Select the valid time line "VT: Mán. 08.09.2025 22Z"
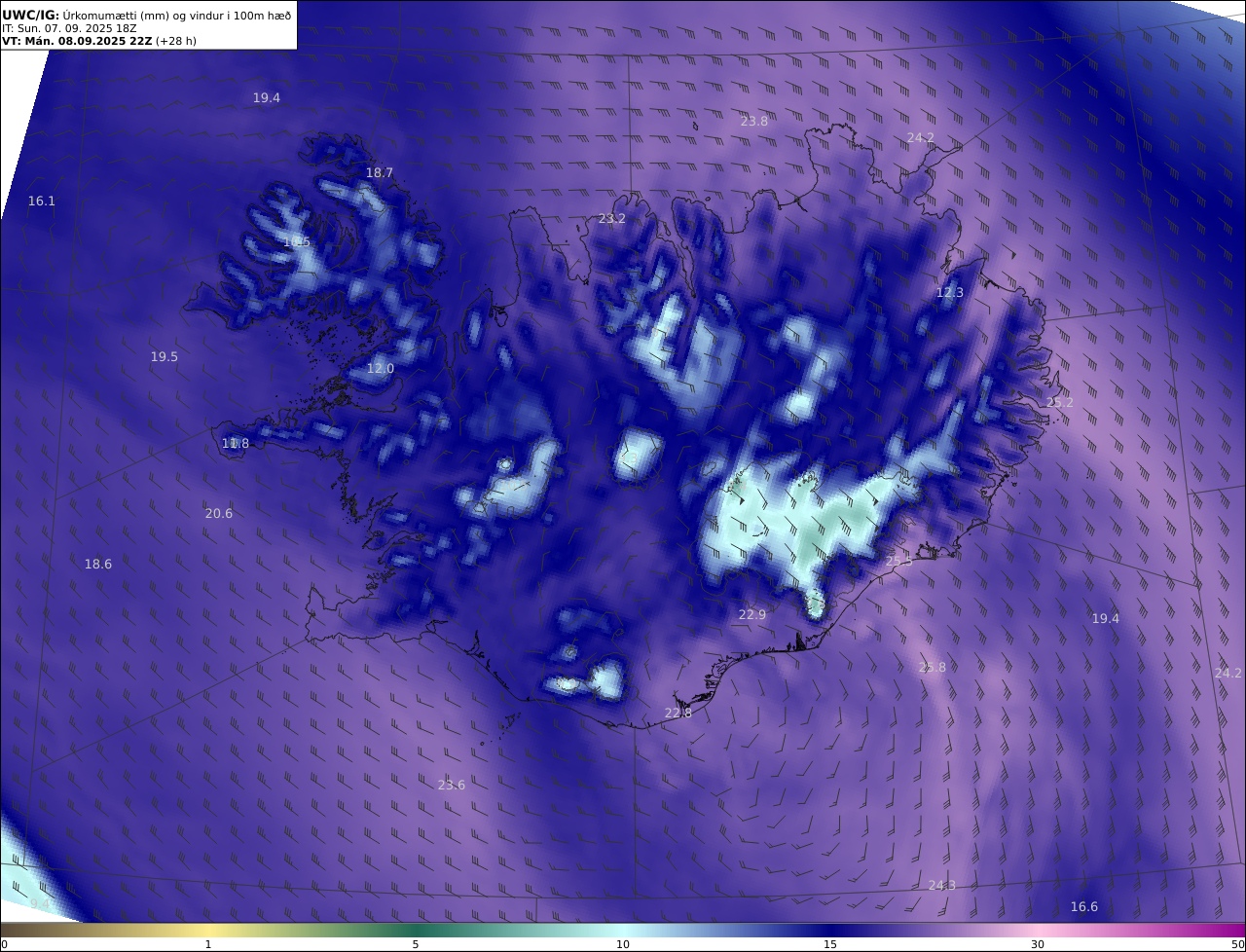The width and height of the screenshot is (1246, 952). [78, 42]
